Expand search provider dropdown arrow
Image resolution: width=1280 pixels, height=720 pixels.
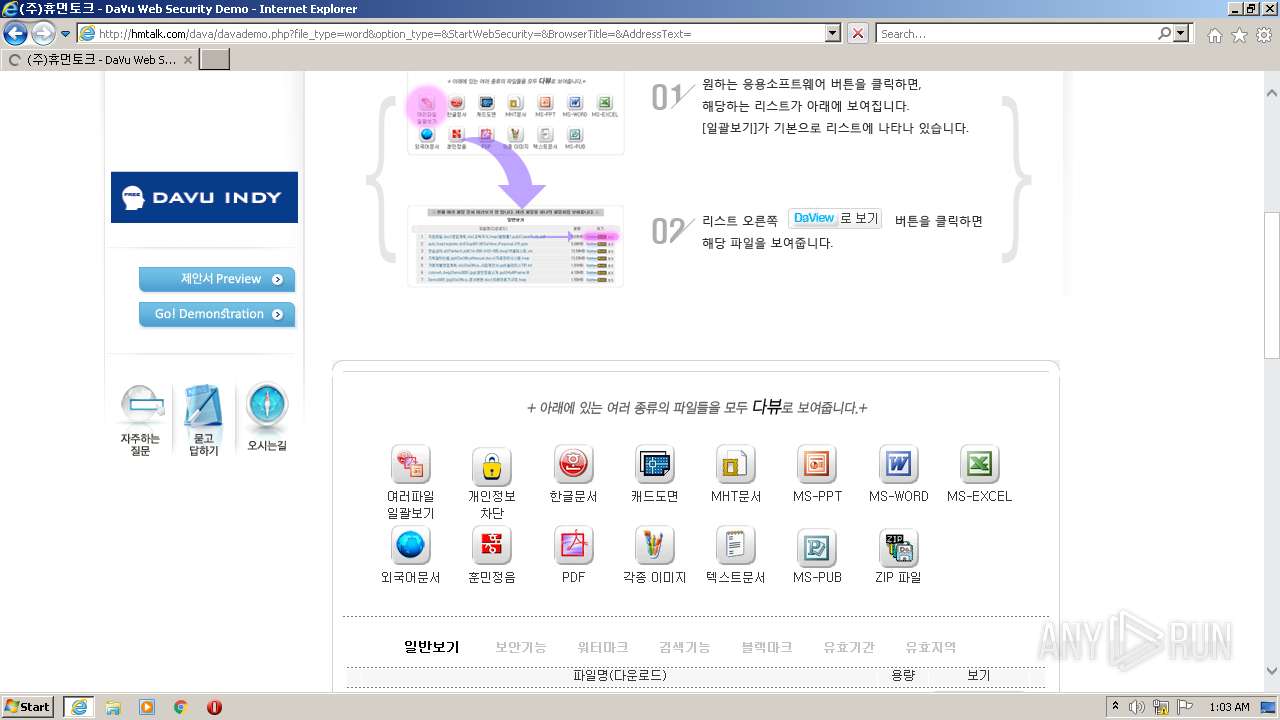pyautogui.click(x=1183, y=33)
